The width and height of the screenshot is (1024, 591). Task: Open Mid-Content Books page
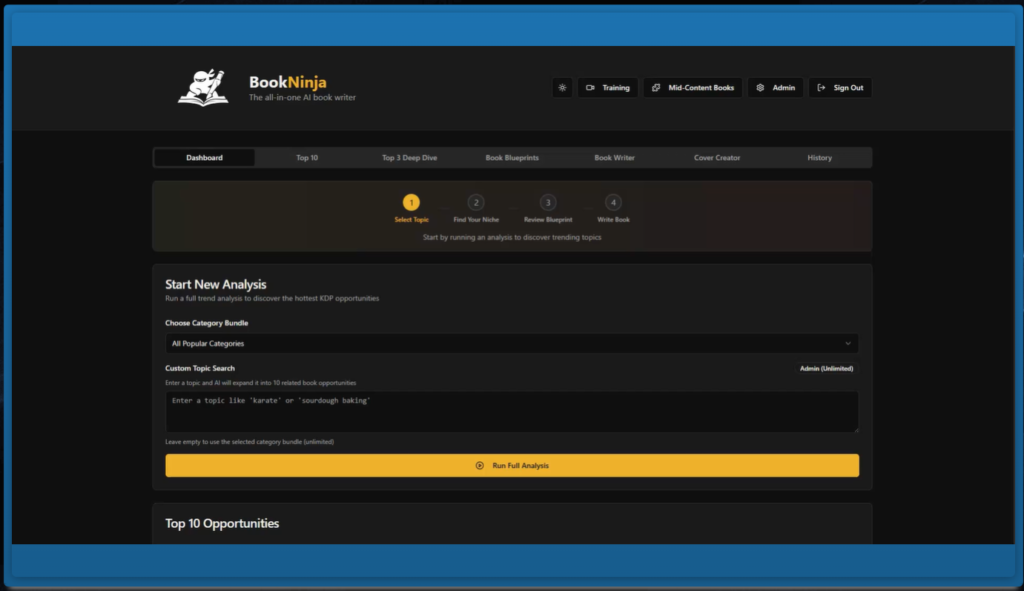pos(693,88)
